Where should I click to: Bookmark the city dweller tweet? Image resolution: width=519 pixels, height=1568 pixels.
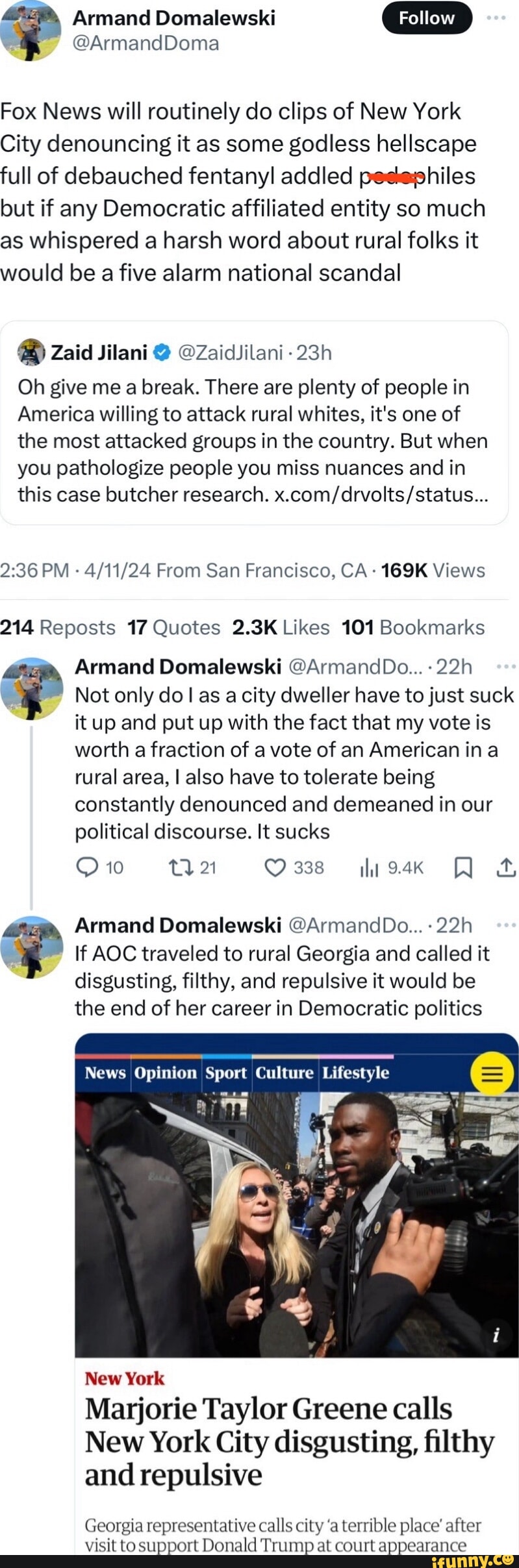(x=462, y=868)
